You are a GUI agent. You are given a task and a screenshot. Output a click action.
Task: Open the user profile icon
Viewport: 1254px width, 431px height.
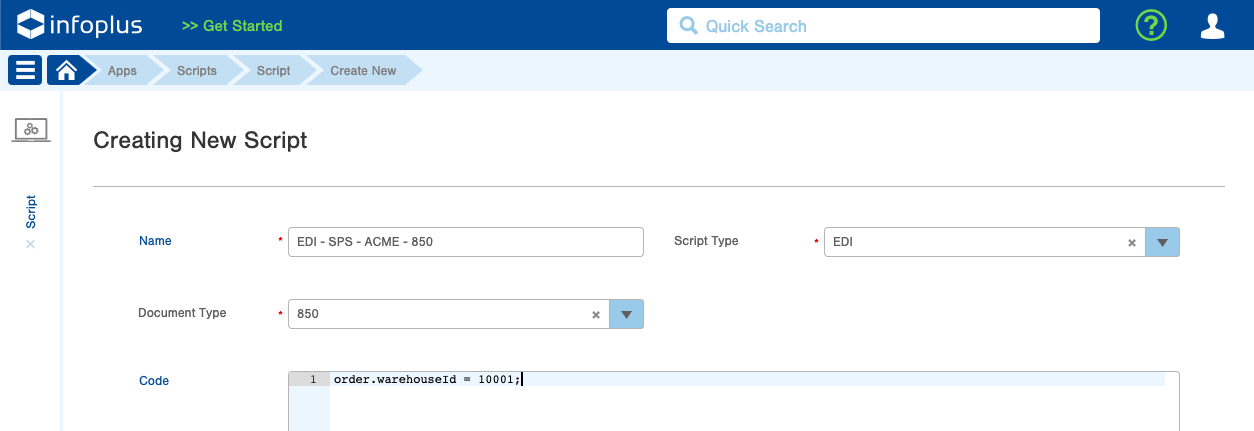point(1212,26)
